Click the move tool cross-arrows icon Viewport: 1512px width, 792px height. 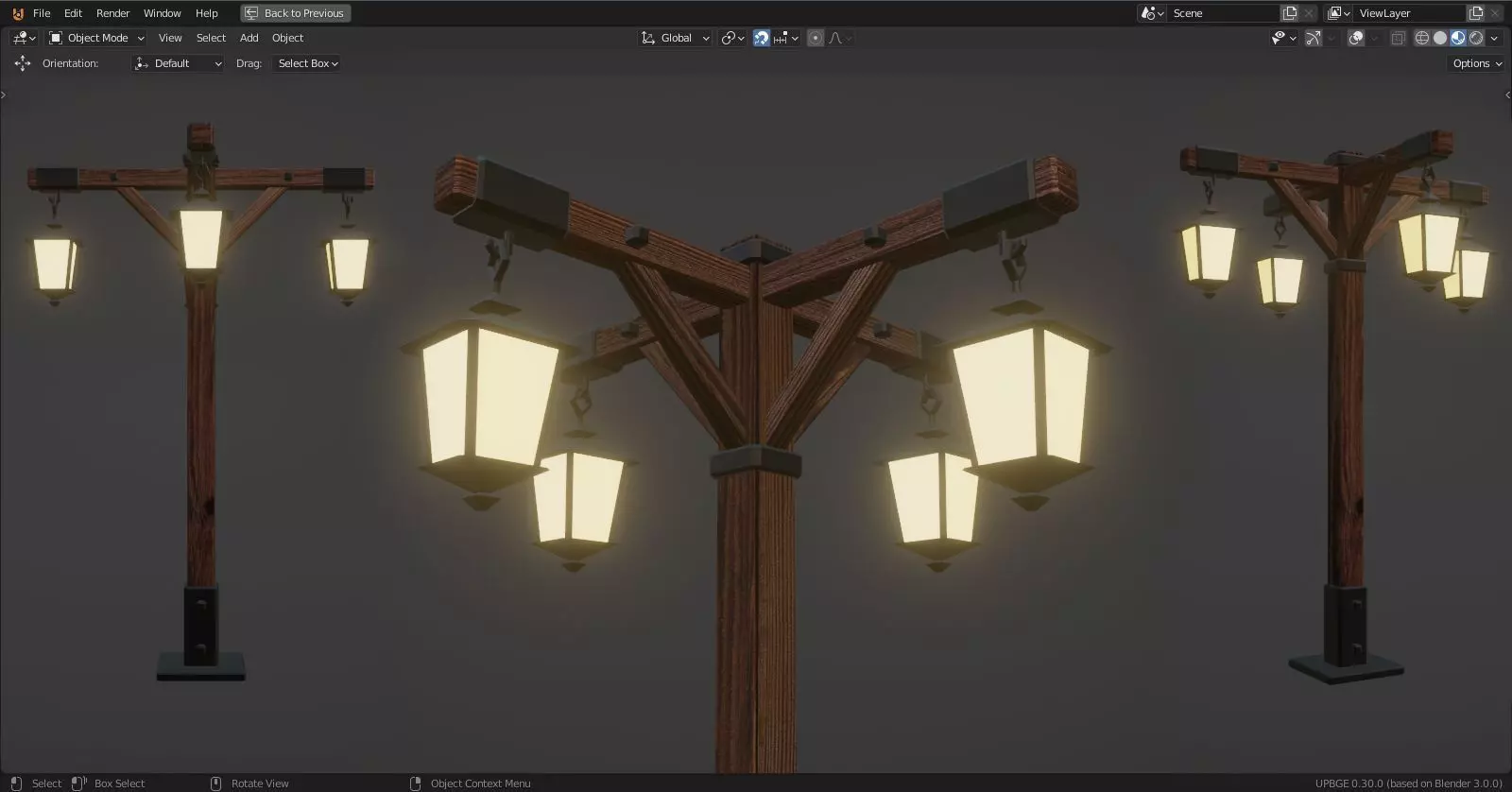23,63
